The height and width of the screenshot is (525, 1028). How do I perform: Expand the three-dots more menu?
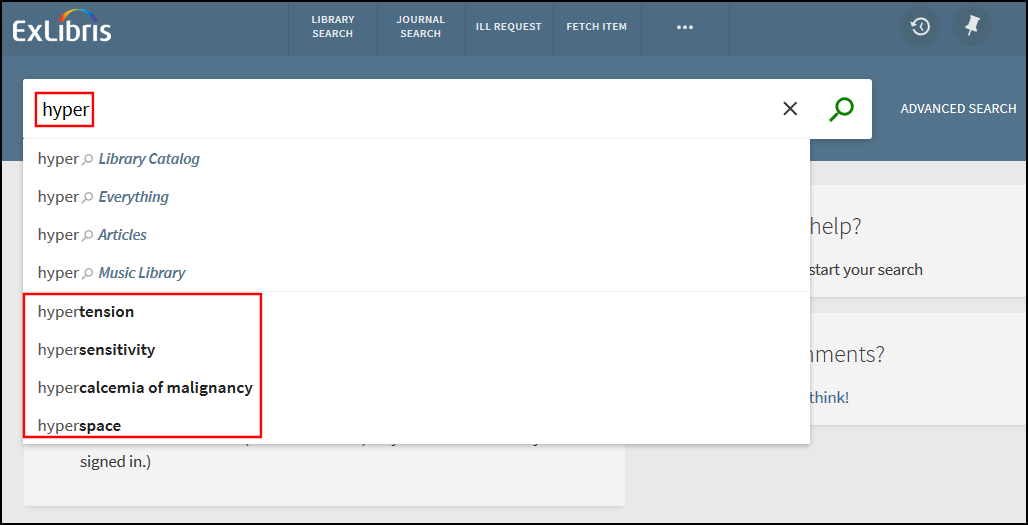tap(685, 27)
